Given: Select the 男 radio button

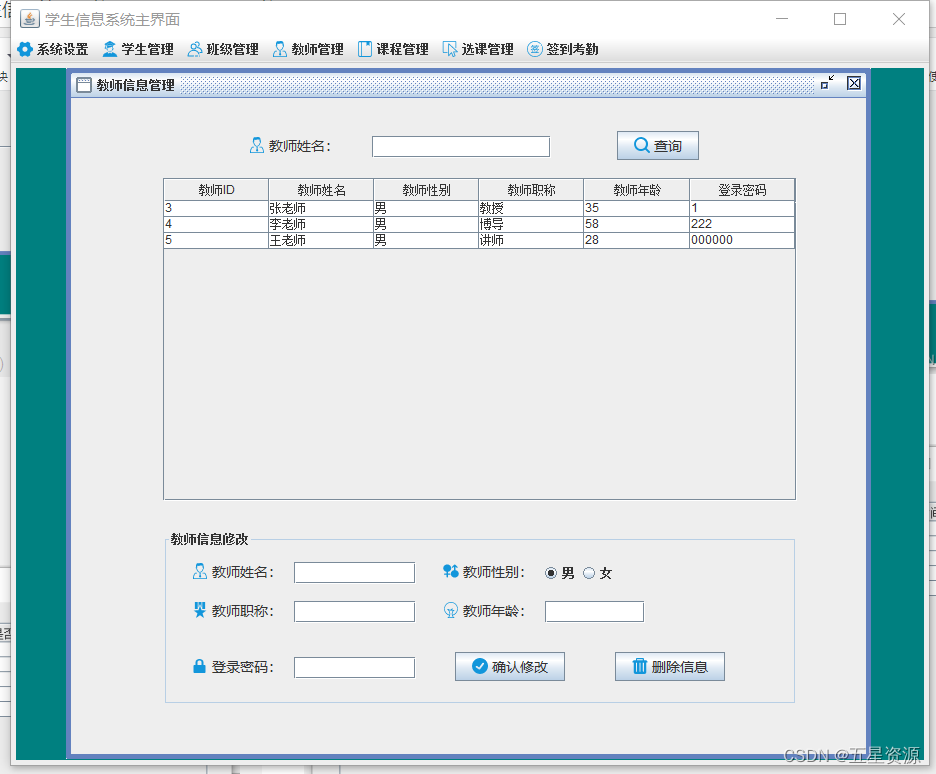Looking at the screenshot, I should (x=551, y=573).
